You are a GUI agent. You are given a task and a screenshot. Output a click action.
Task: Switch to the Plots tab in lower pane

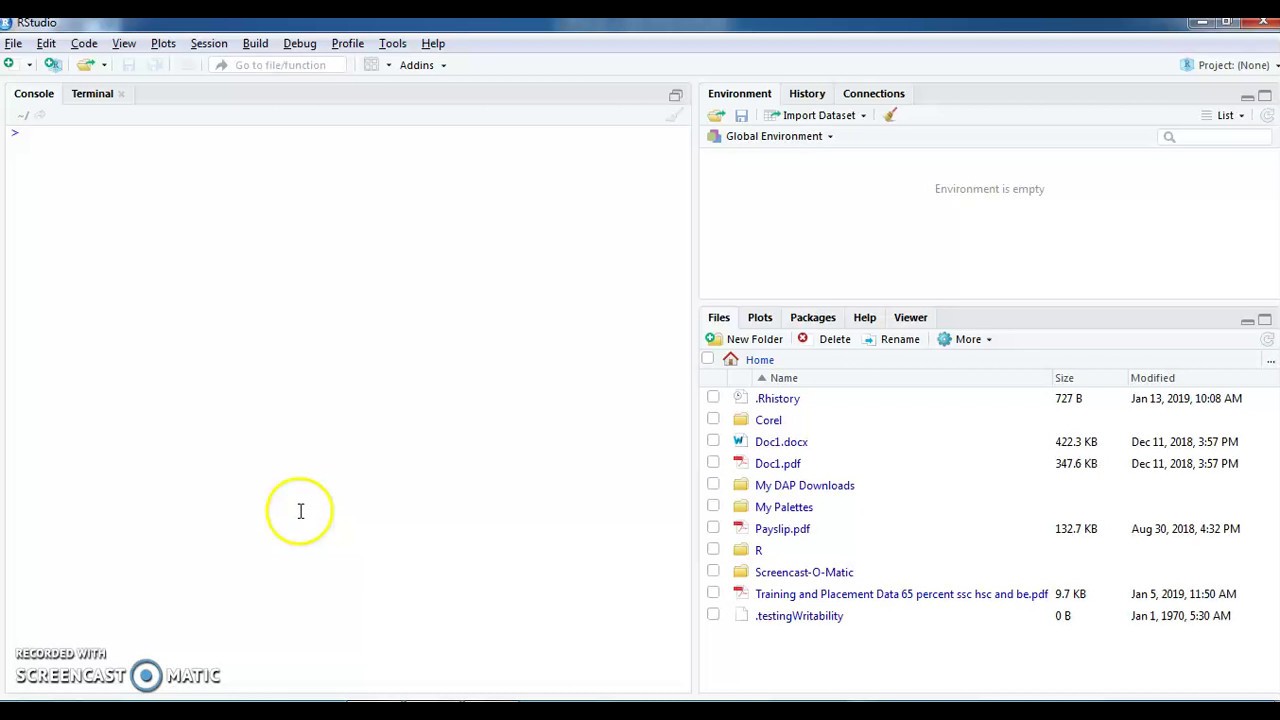pos(760,317)
